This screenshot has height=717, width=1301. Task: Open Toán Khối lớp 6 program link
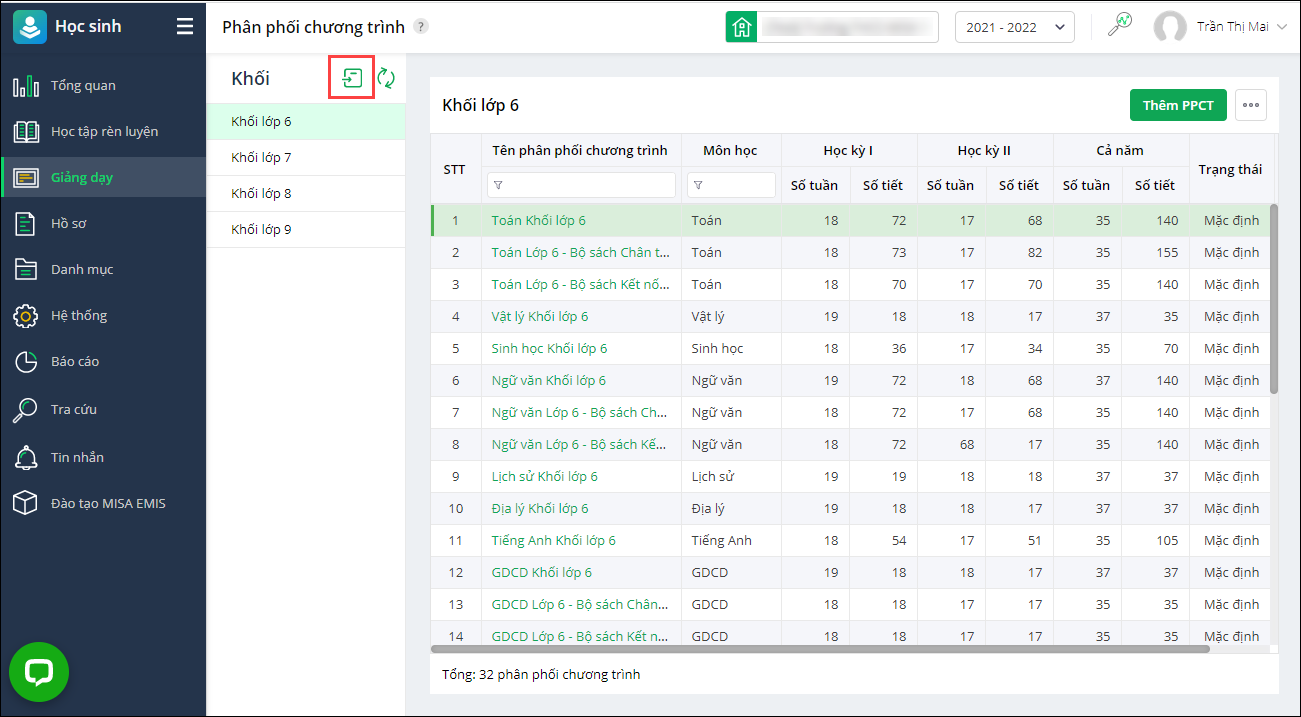[538, 220]
